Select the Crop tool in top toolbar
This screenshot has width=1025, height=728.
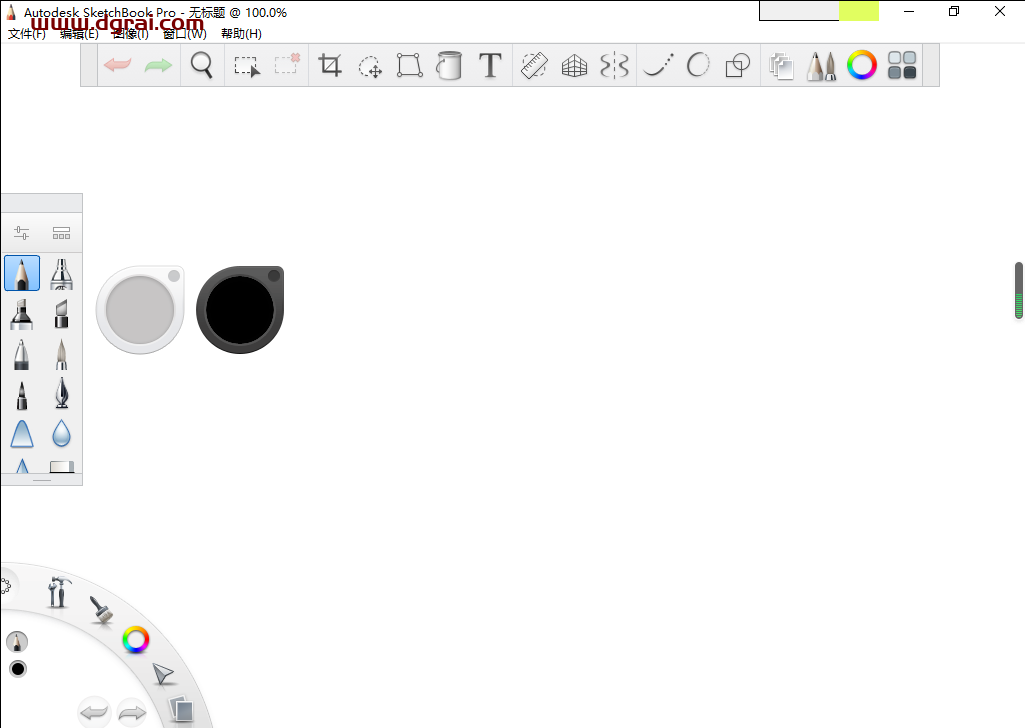(330, 66)
